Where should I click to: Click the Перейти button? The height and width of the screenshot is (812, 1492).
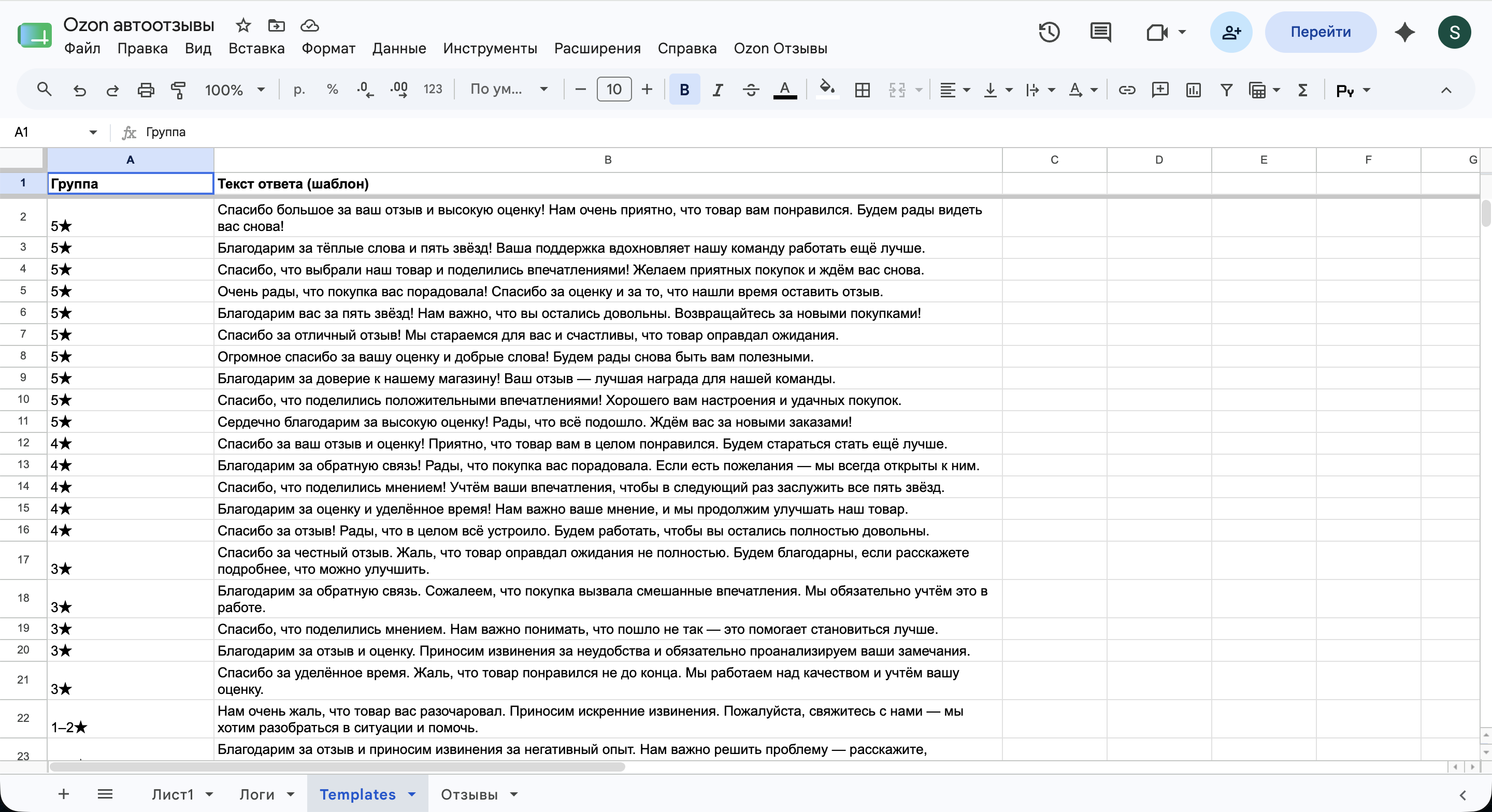click(1320, 32)
